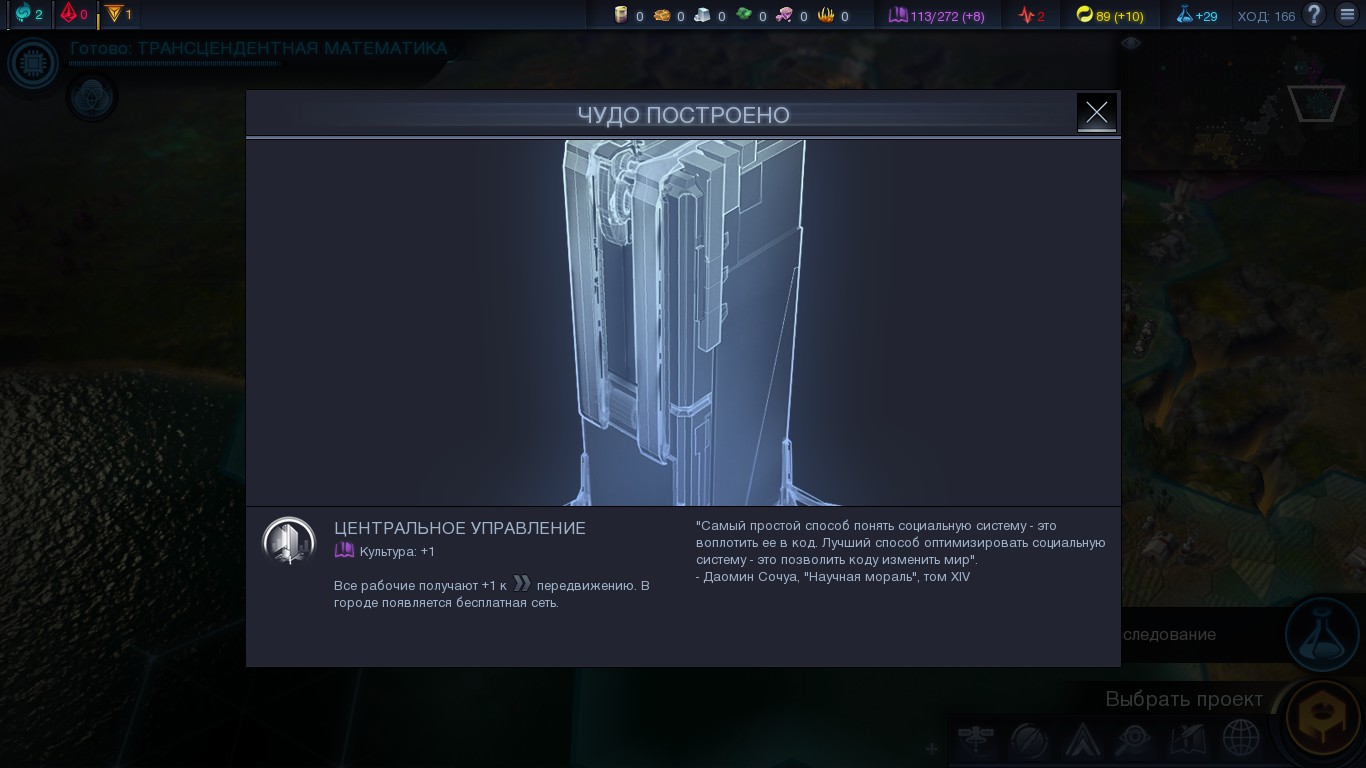Image resolution: width=1366 pixels, height=768 pixels.
Task: Click the gray titanium resource icon
Action: click(x=702, y=15)
